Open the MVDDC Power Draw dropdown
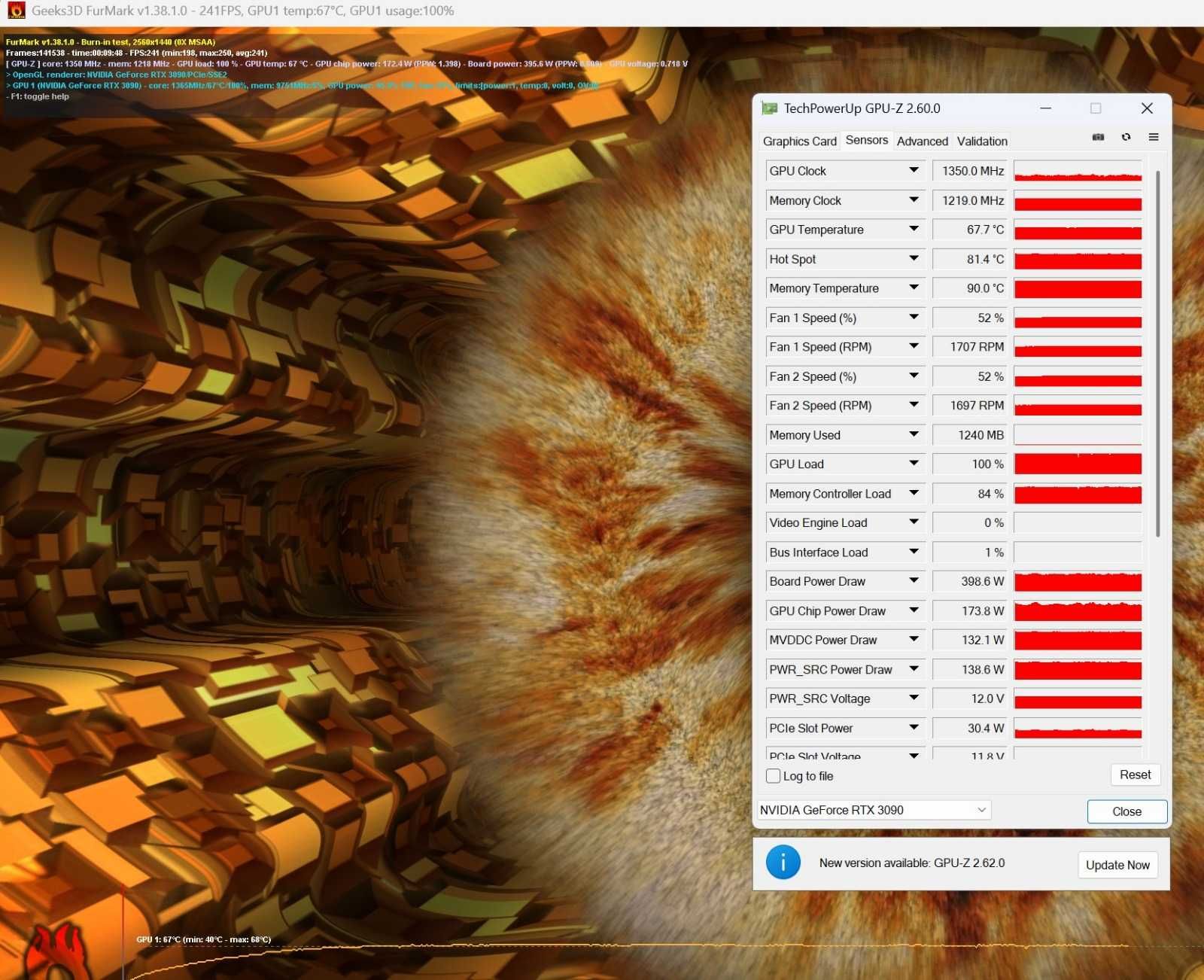 [914, 640]
